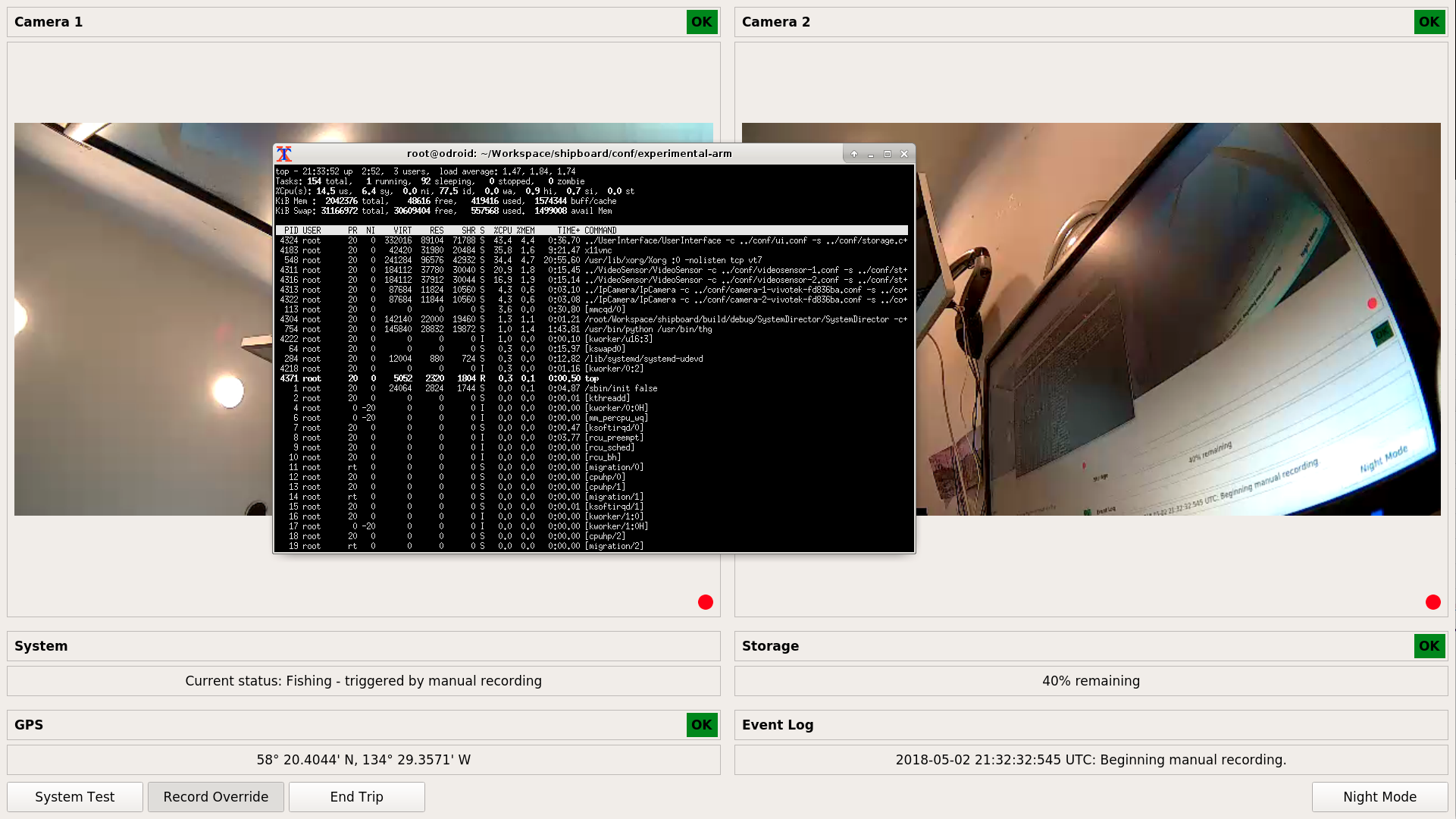Screen dimensions: 1456x819
Task: Click Camera 2 red recording indicator
Action: [x=1433, y=602]
